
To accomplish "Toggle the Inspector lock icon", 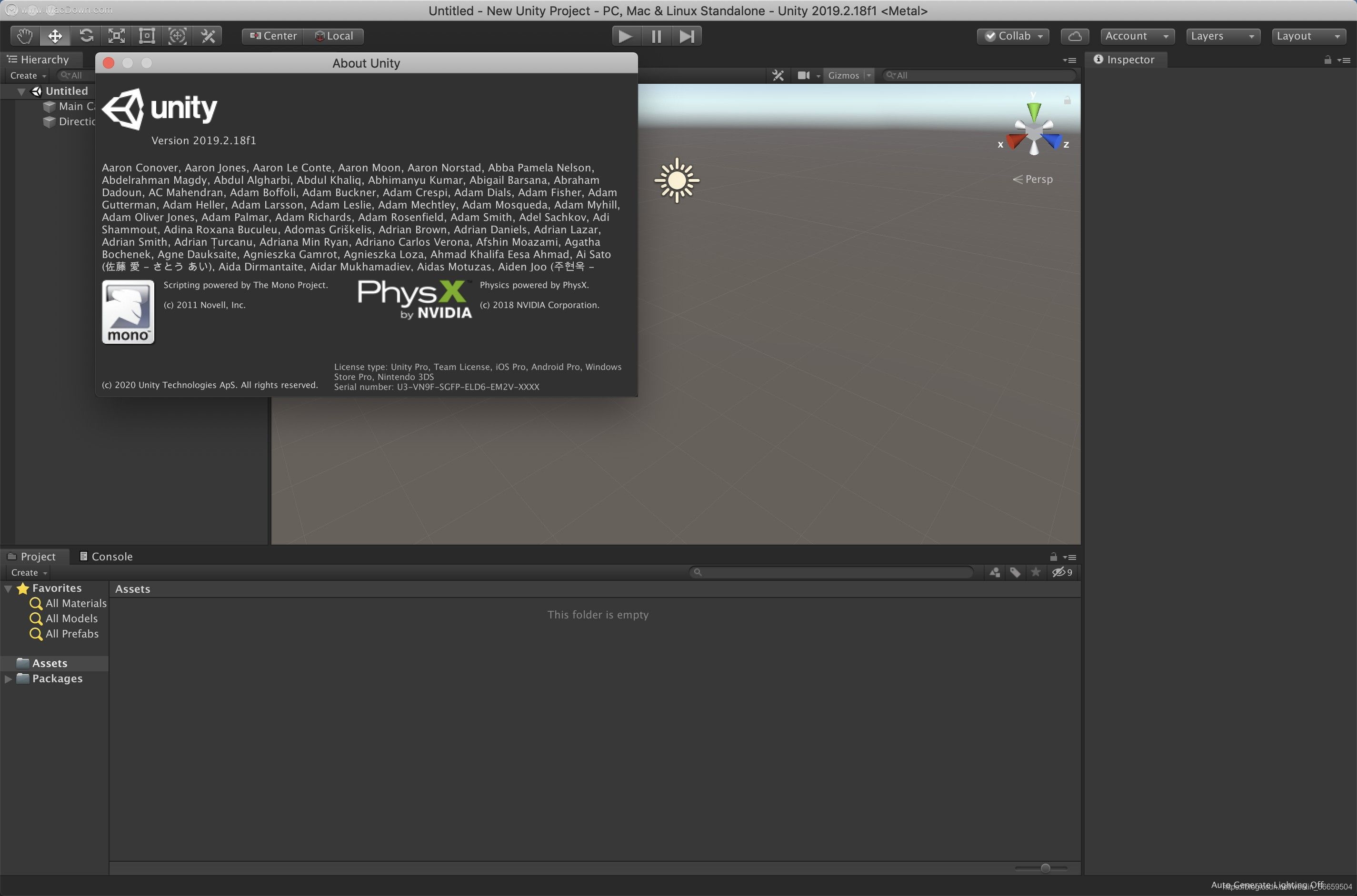I will coord(1327,60).
